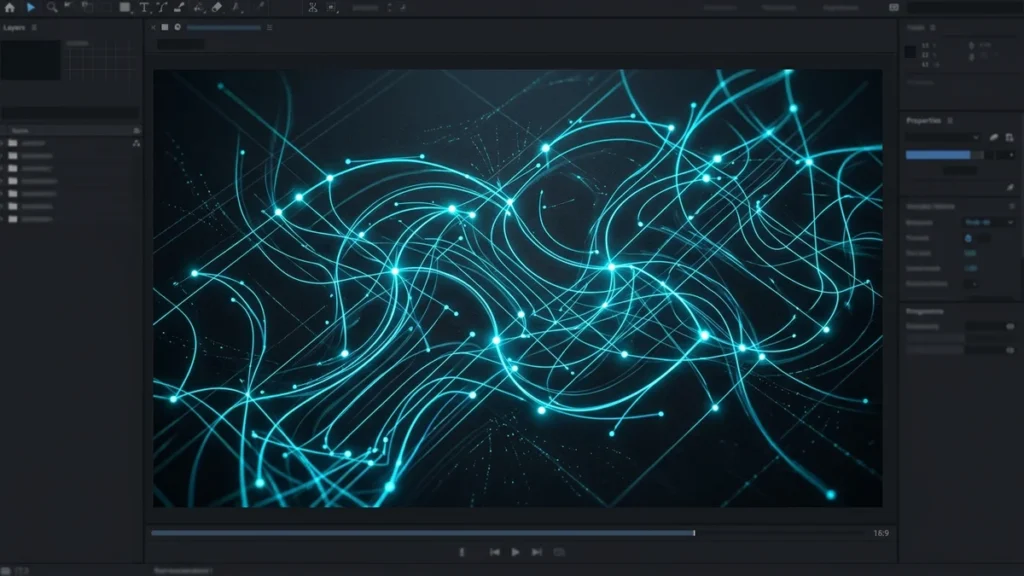
Task: Open the Layers panel menu
Action: 34,27
